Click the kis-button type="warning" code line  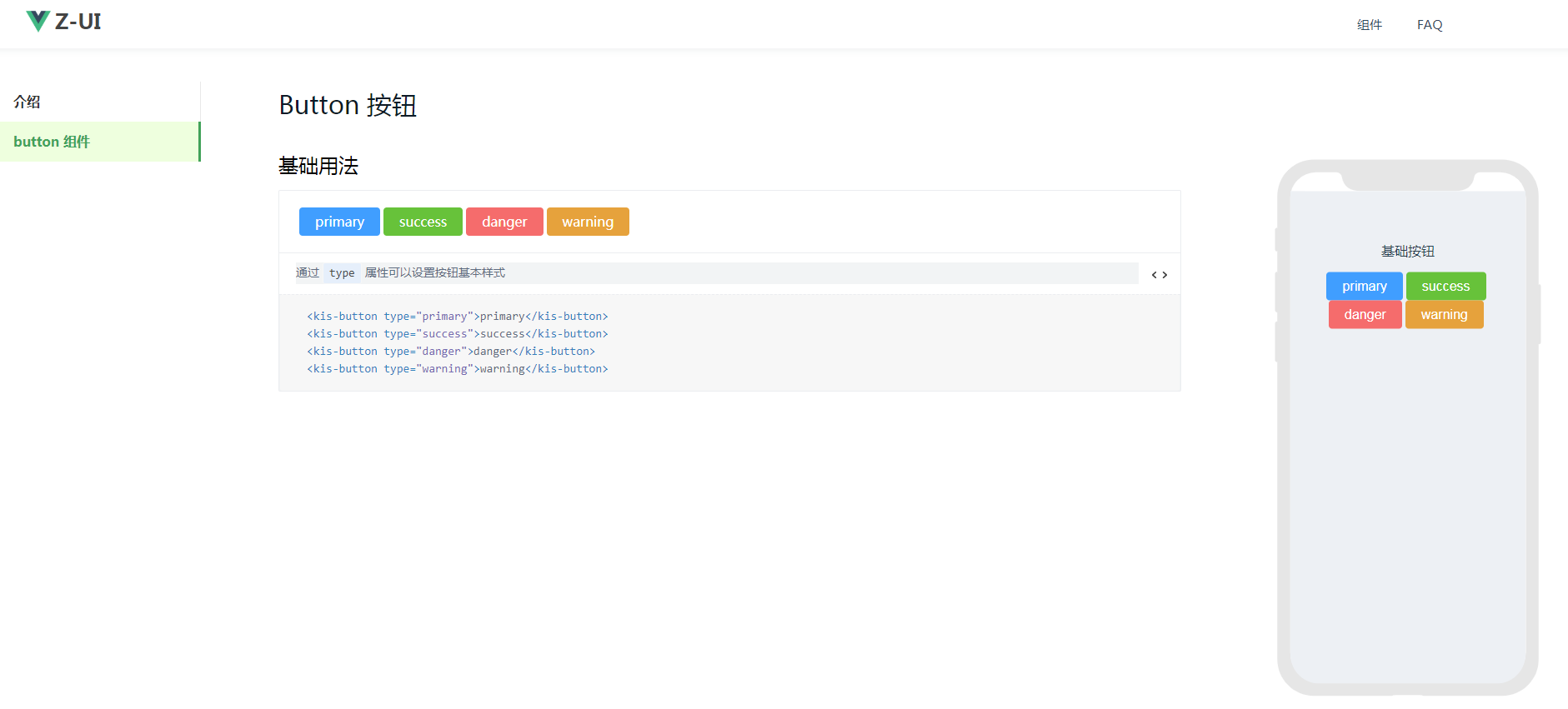point(458,369)
